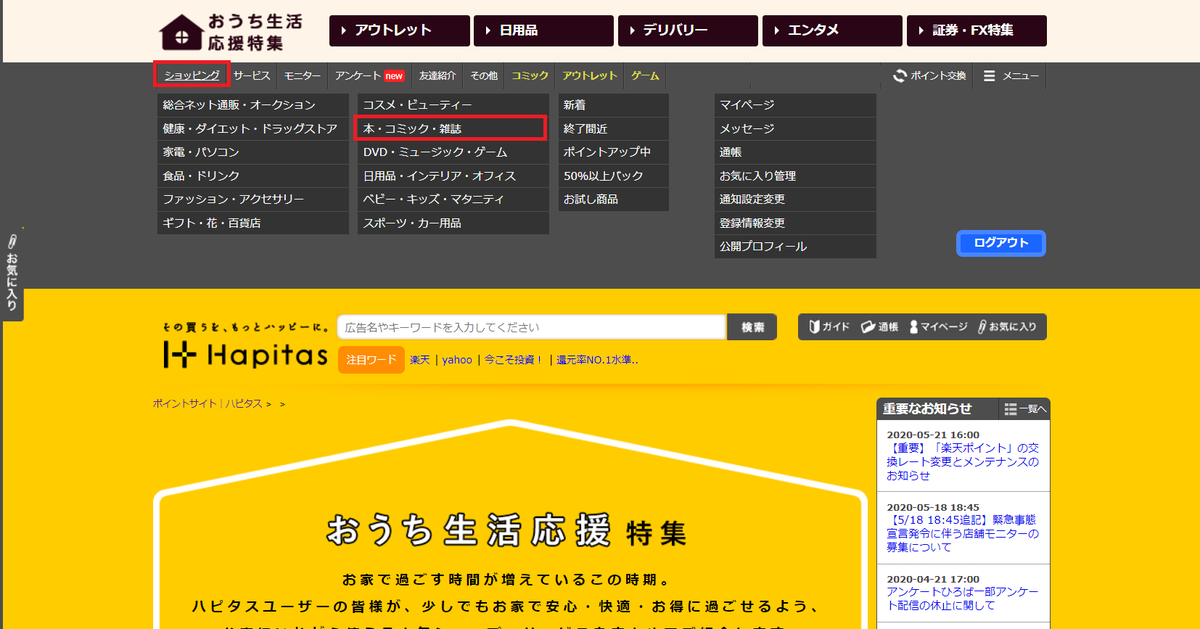Click the おうち生活応援特集 house logo
Image resolution: width=1200 pixels, height=629 pixels.
(x=230, y=31)
